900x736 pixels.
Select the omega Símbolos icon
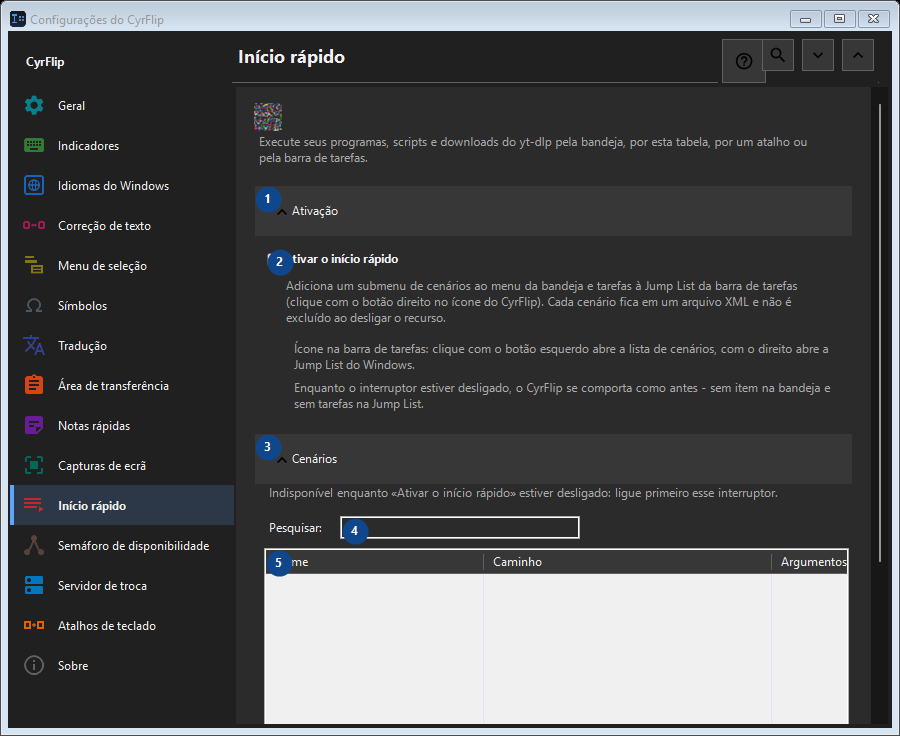34,305
